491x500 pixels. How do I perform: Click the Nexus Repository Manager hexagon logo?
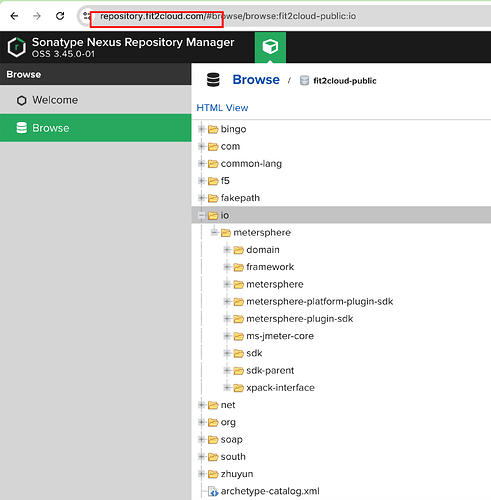17,47
